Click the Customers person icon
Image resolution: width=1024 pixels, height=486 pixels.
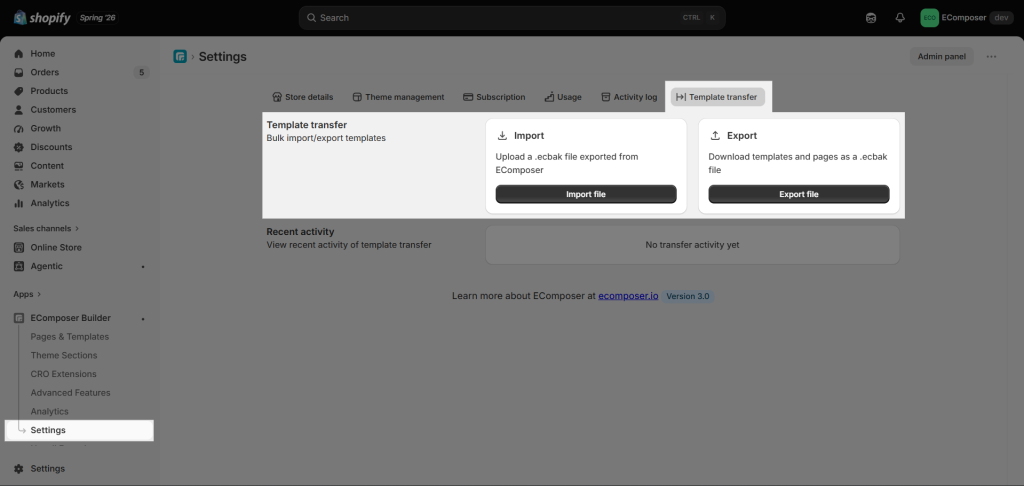pos(18,110)
